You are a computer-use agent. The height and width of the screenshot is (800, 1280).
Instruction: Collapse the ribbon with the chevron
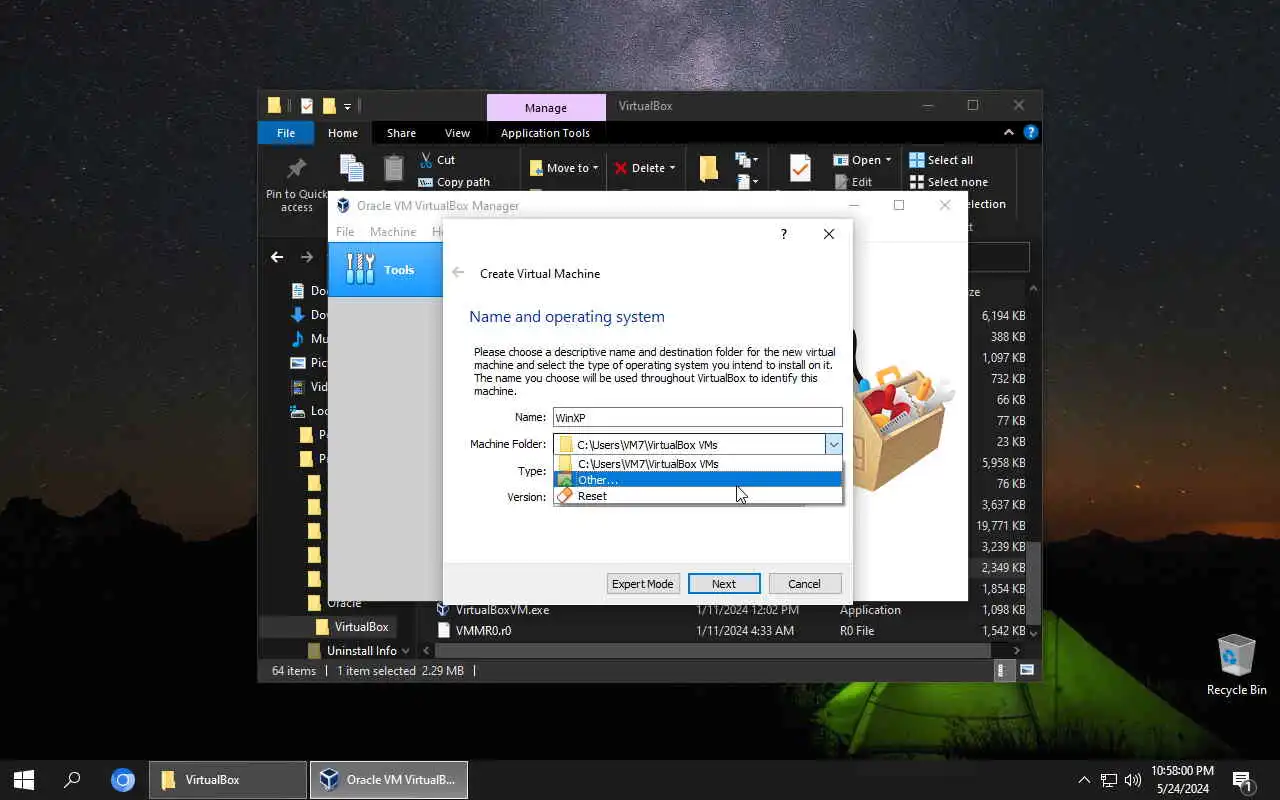(x=1009, y=133)
